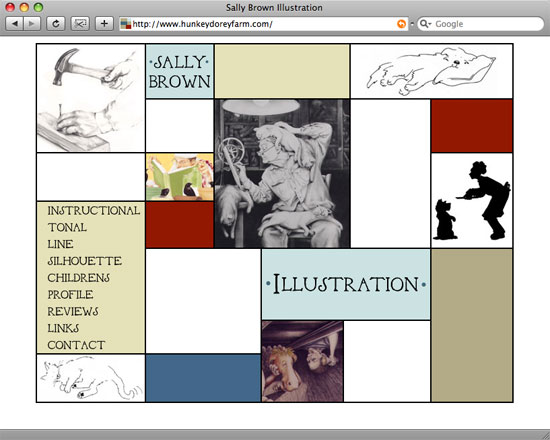Click the Sally Brown title block
The image size is (550, 440).
[180, 71]
